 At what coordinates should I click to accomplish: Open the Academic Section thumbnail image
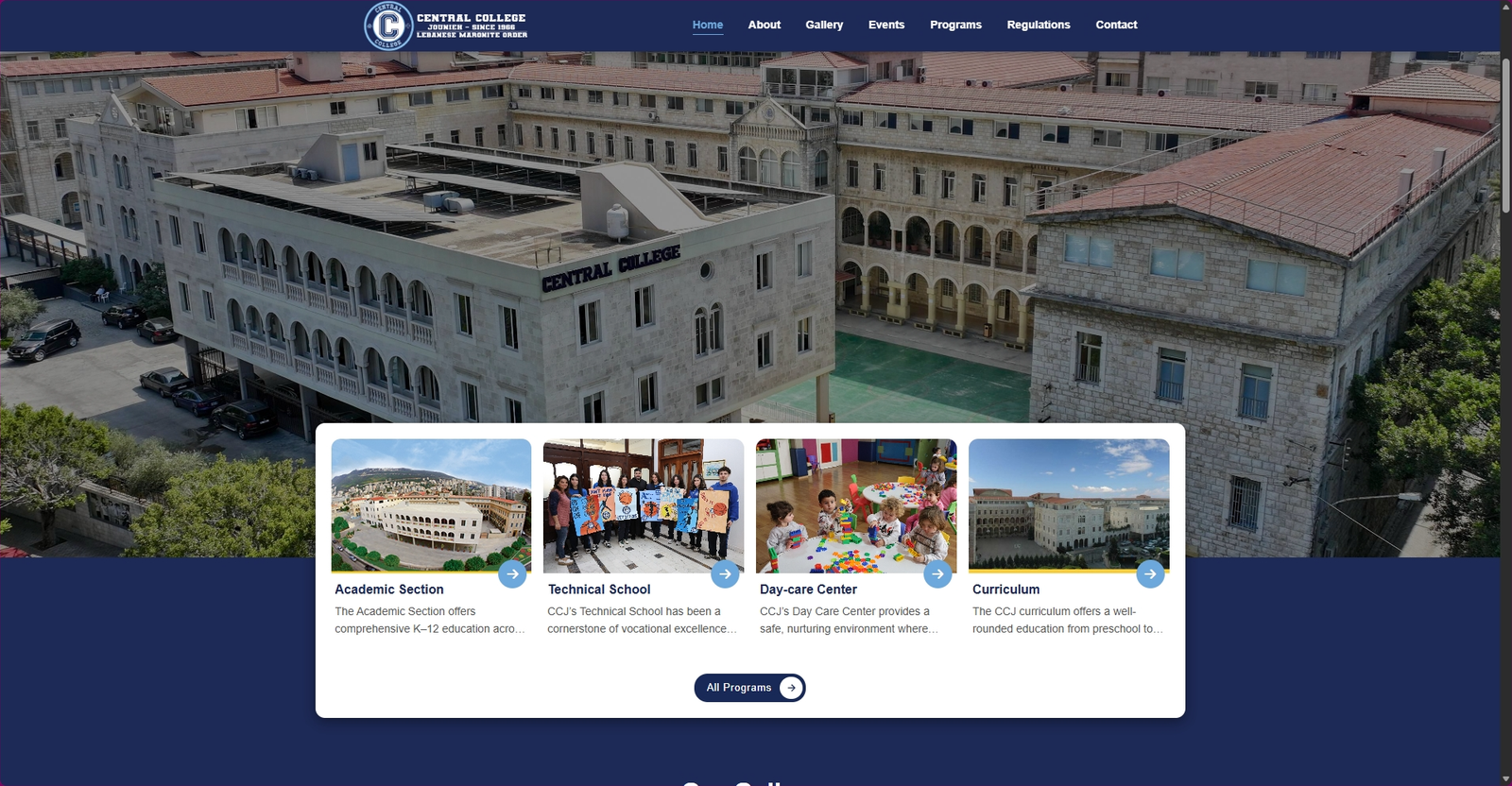[x=431, y=505]
